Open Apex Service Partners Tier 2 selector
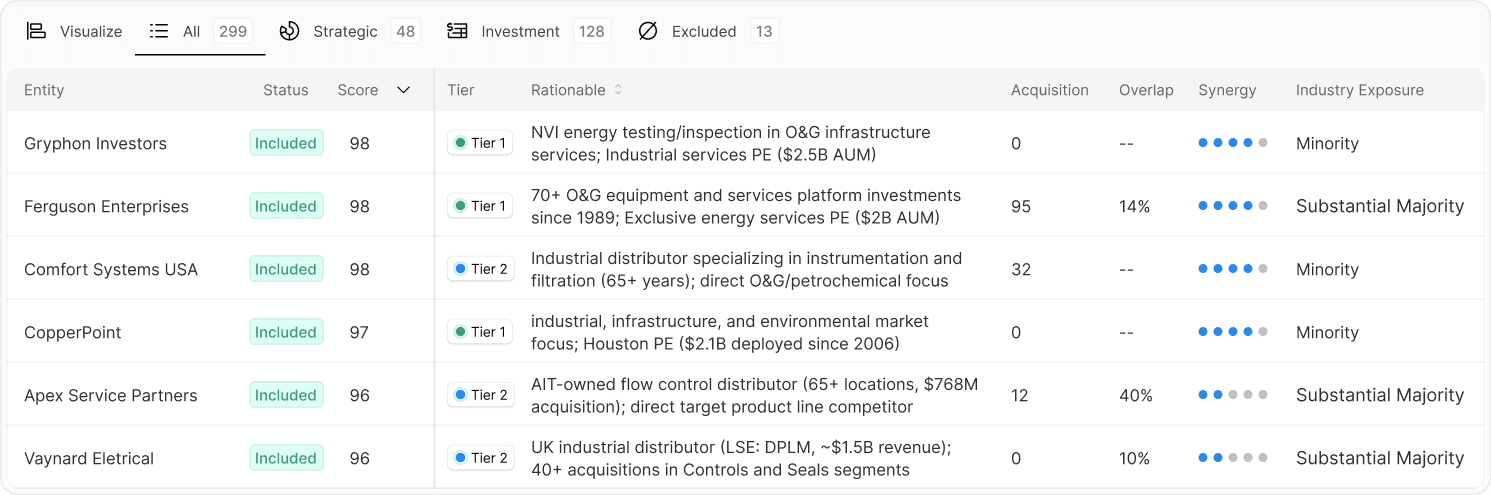This screenshot has width=1491, height=495. [x=480, y=395]
